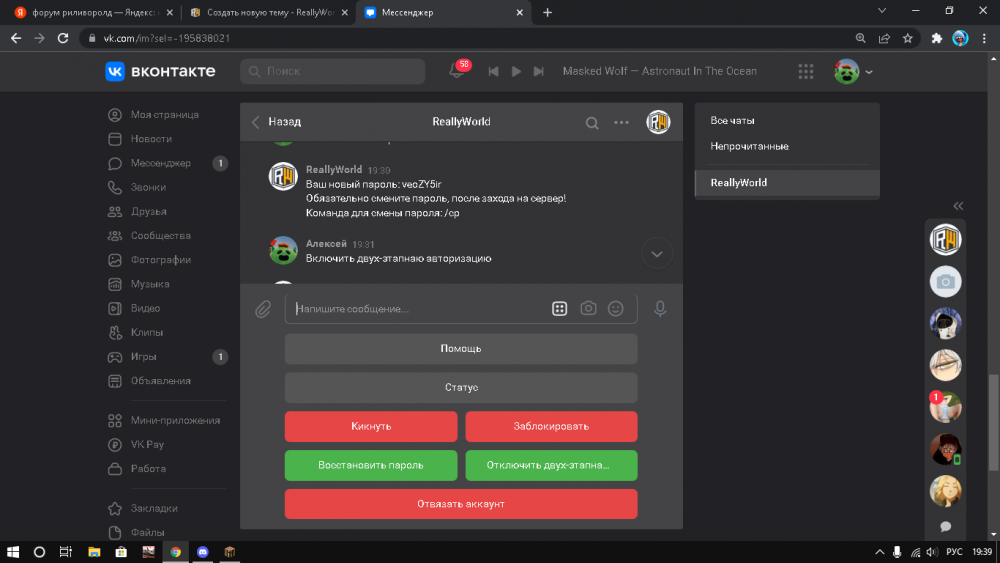
Task: Attach a file with paperclip icon
Action: pyautogui.click(x=263, y=309)
